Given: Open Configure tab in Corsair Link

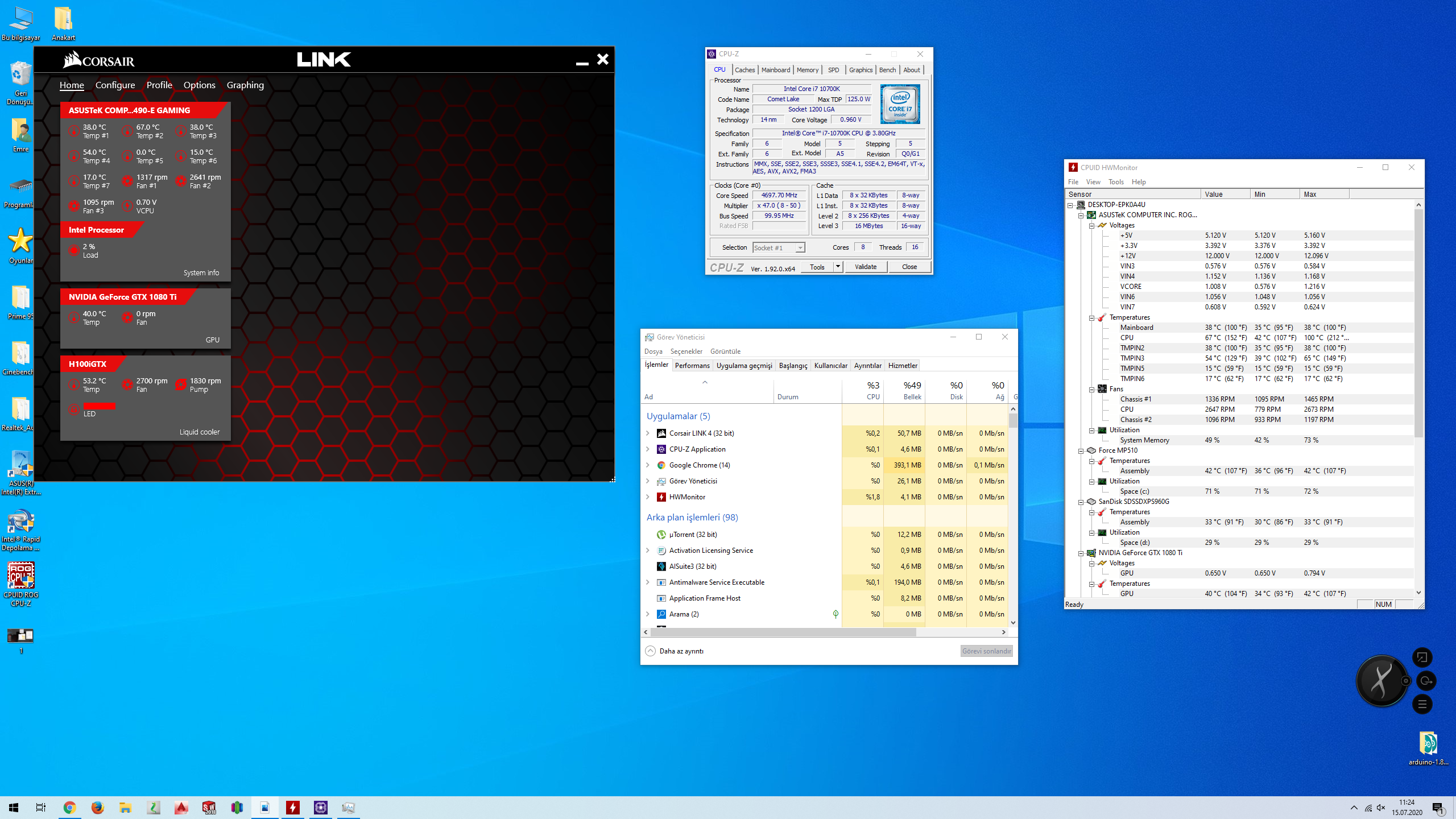Looking at the screenshot, I should tap(115, 85).
